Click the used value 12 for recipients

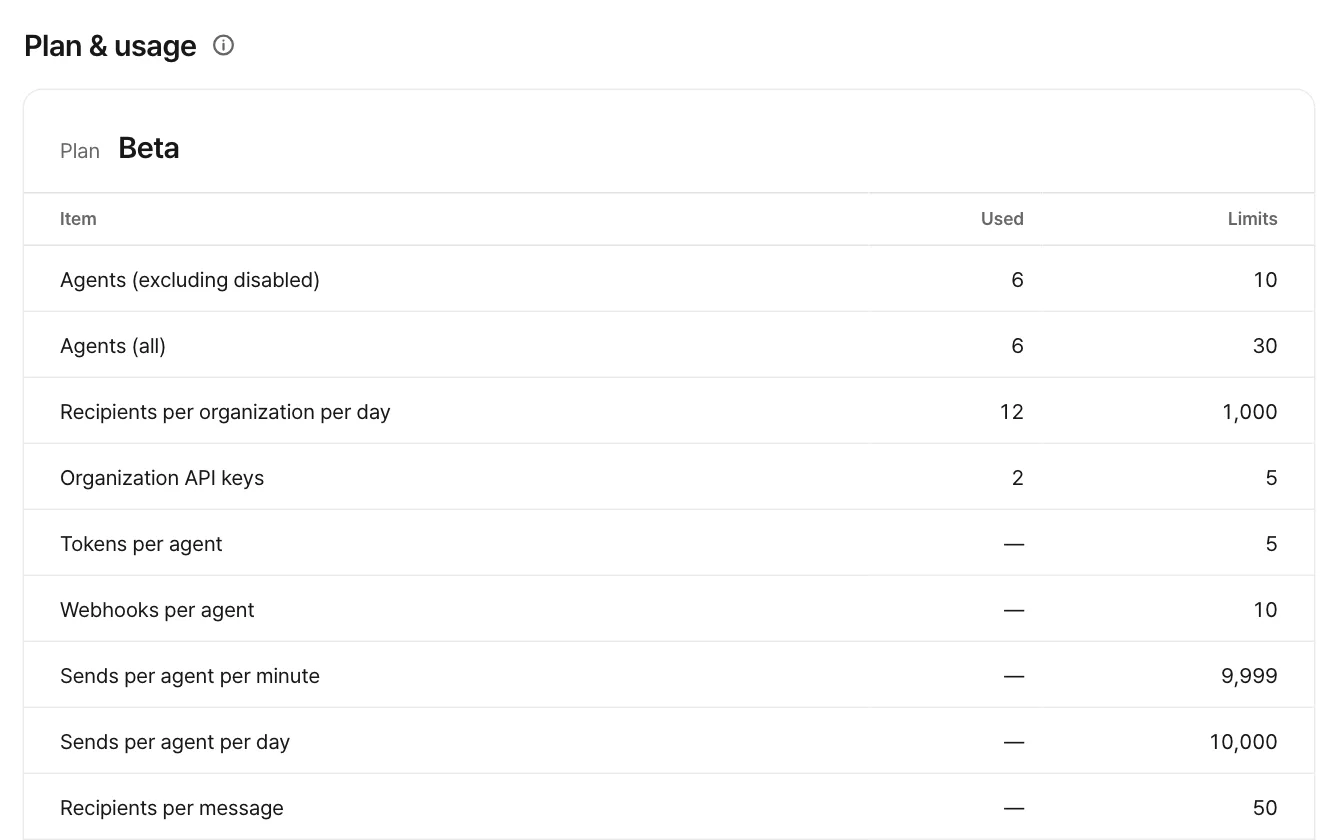tap(1011, 412)
